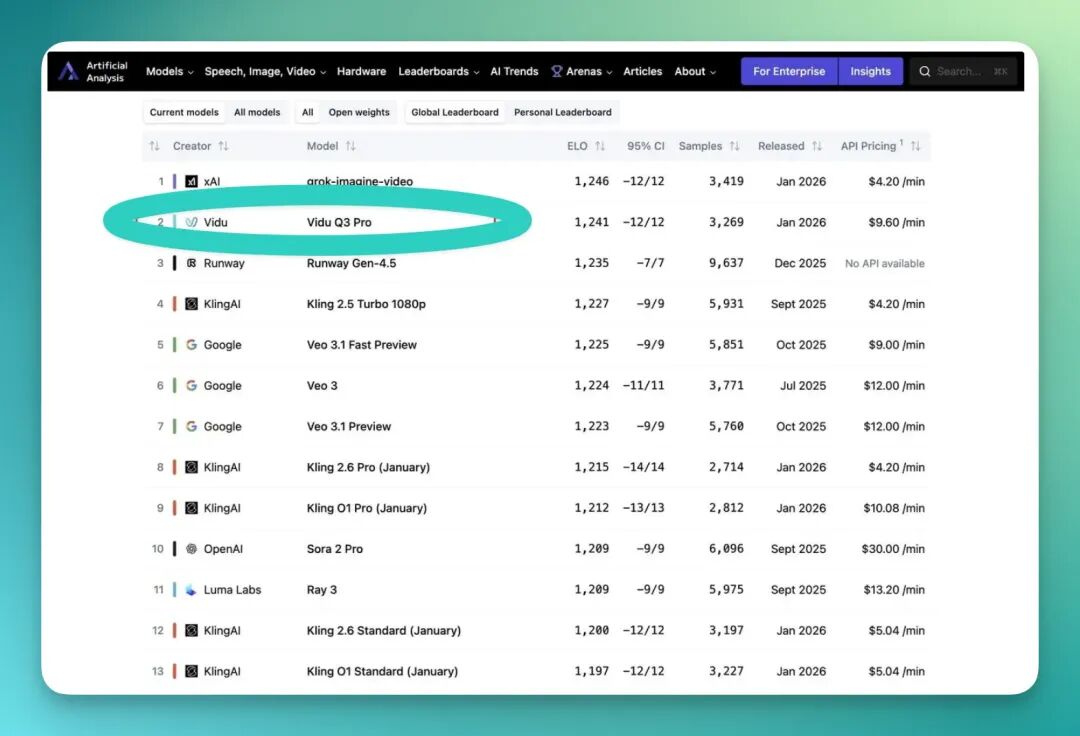Expand the Models dropdown menu
Image resolution: width=1080 pixels, height=736 pixels.
pos(169,71)
